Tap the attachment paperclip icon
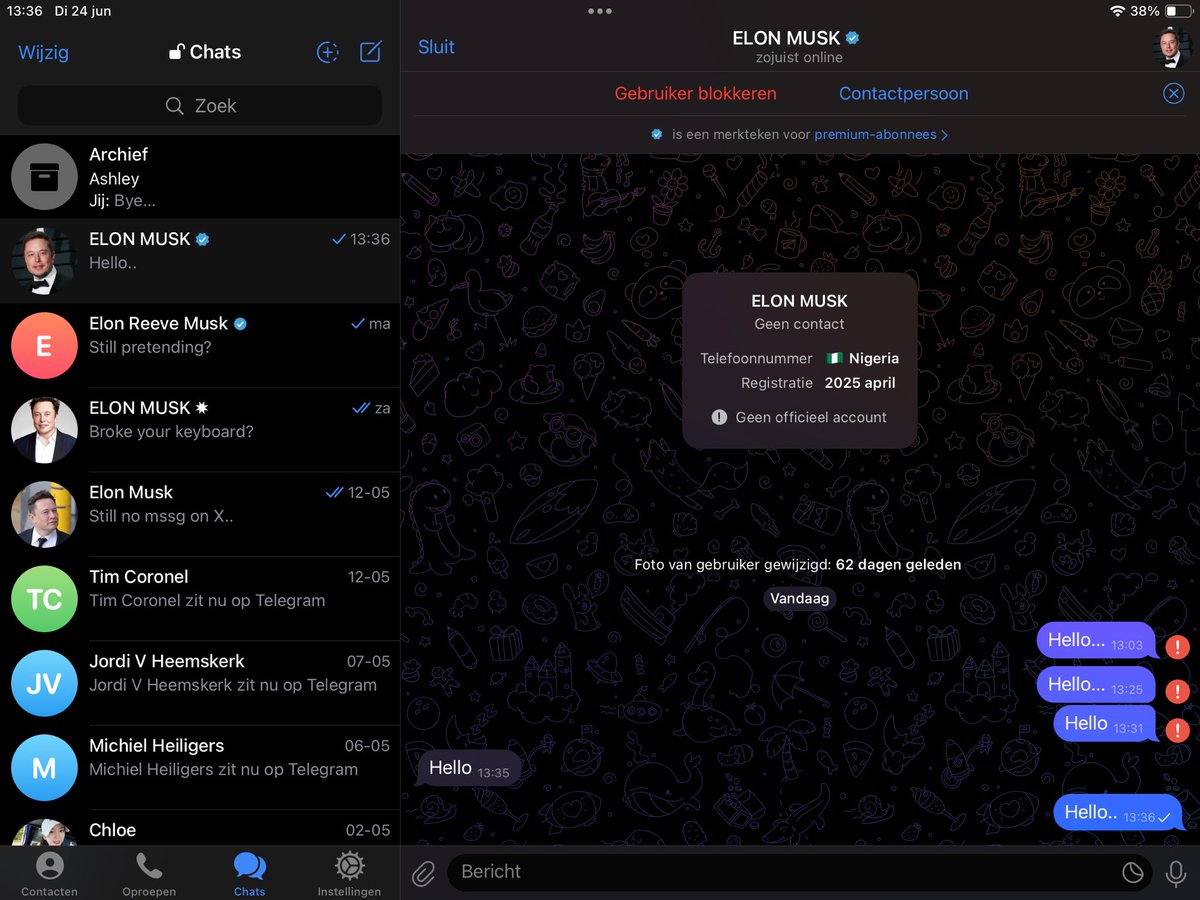Screen dimensions: 1200x900 [424, 872]
